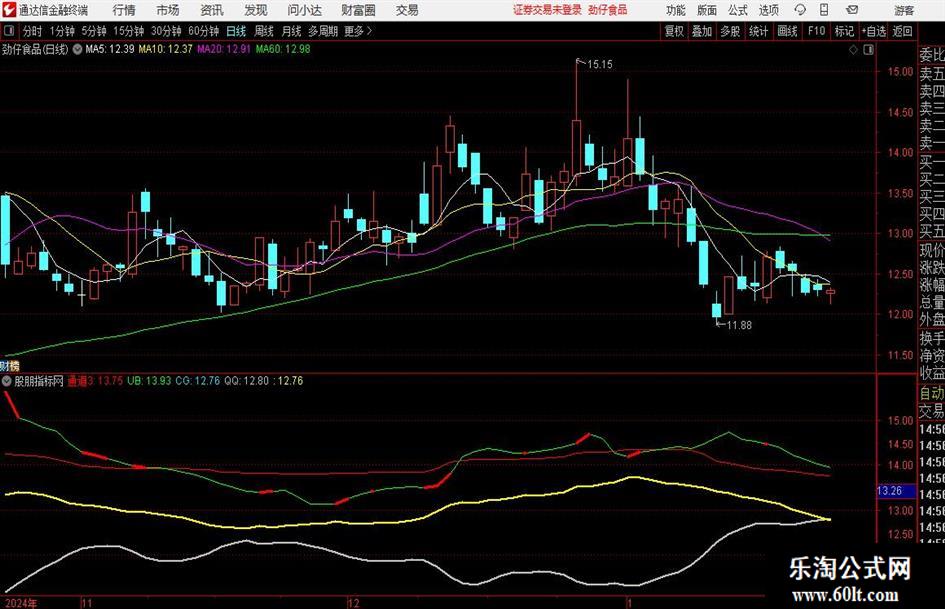Open the headset customer service icon
This screenshot has width=945, height=609.
coord(800,10)
